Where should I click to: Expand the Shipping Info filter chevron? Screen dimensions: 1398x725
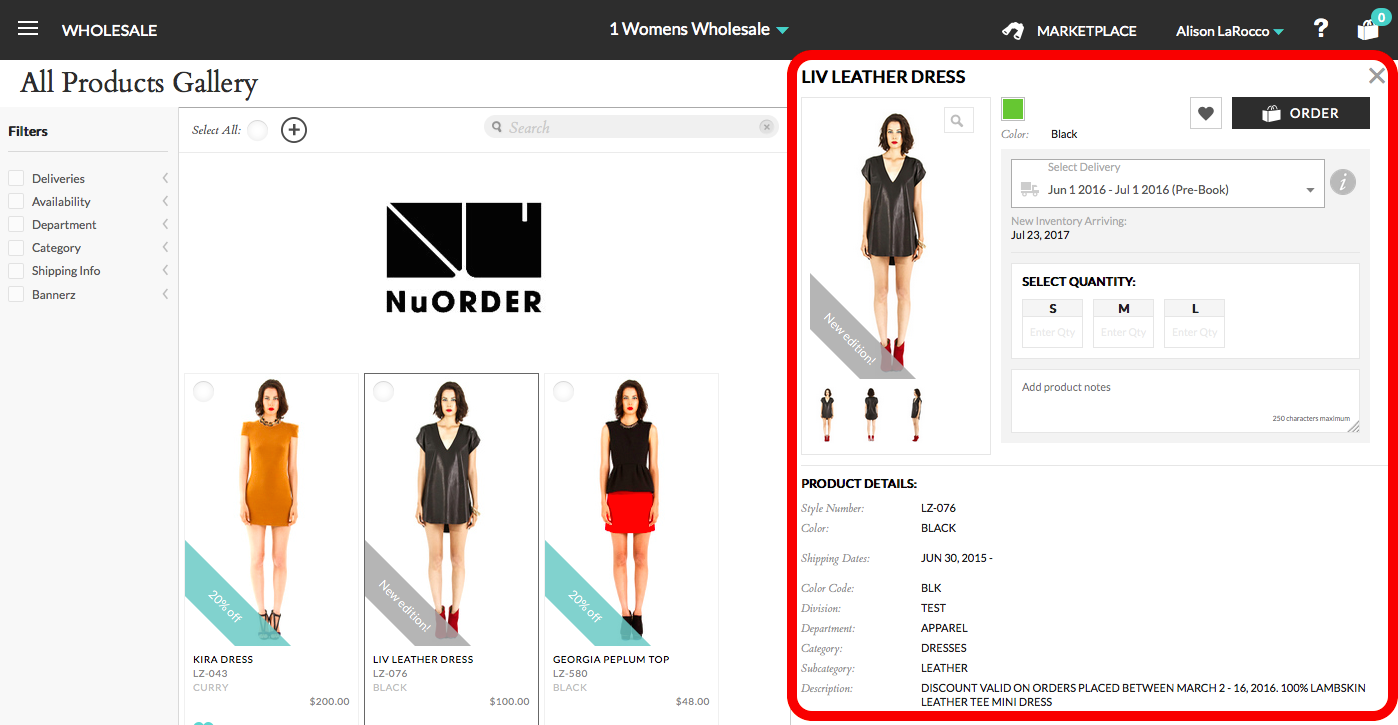point(165,270)
